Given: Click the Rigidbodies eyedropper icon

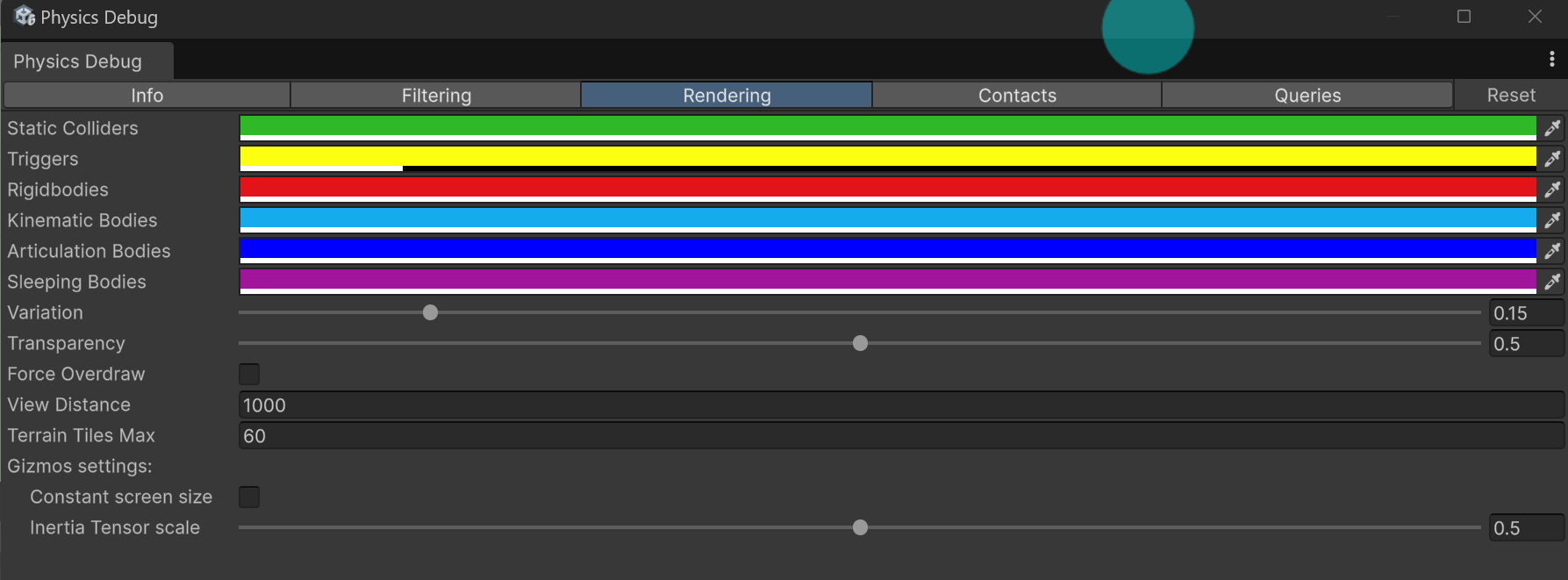Looking at the screenshot, I should (x=1552, y=190).
